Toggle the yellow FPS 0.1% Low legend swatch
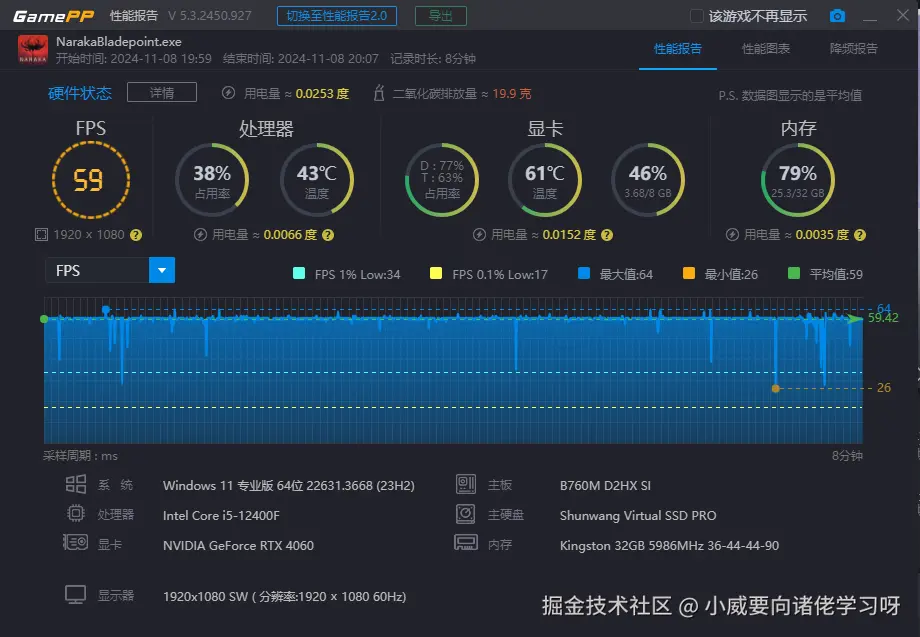 pos(436,273)
